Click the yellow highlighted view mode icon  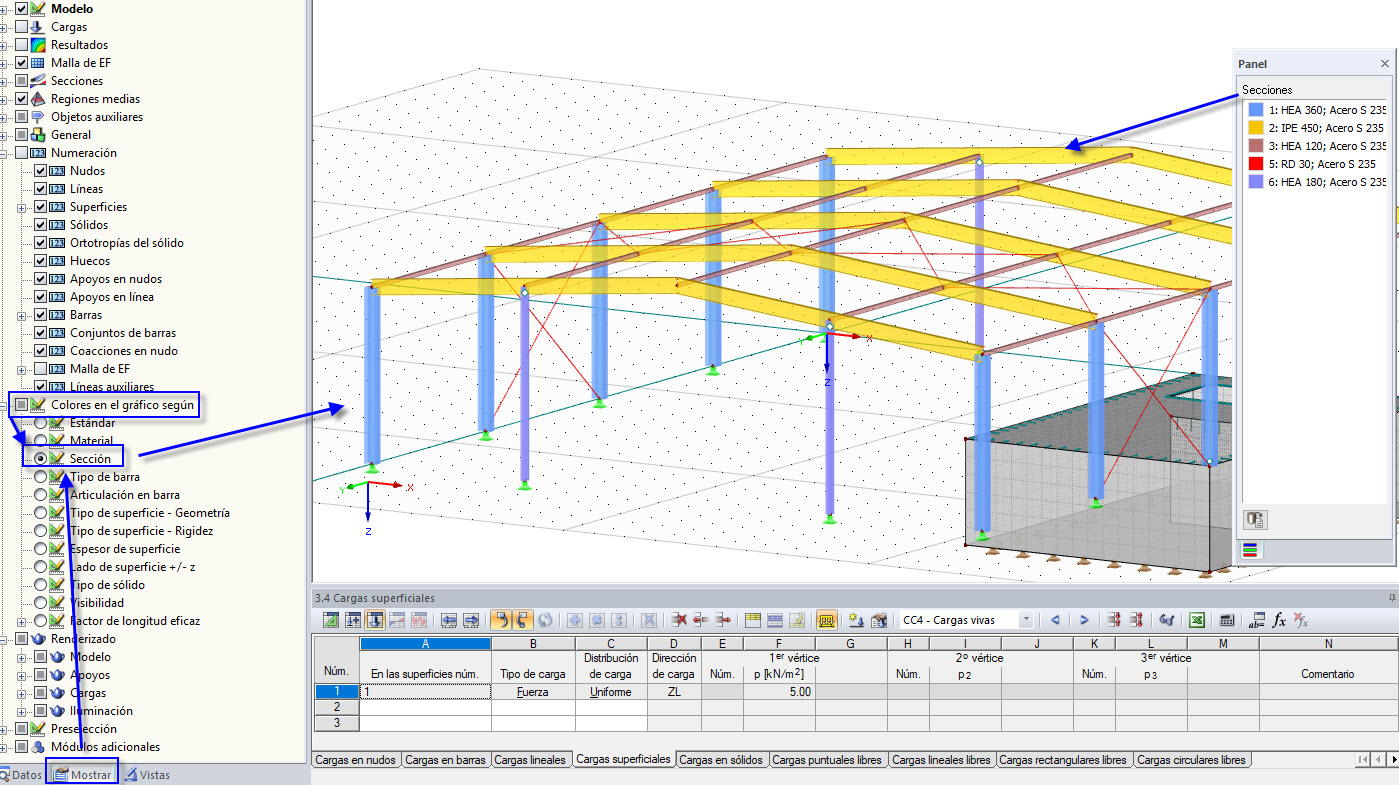[x=827, y=620]
